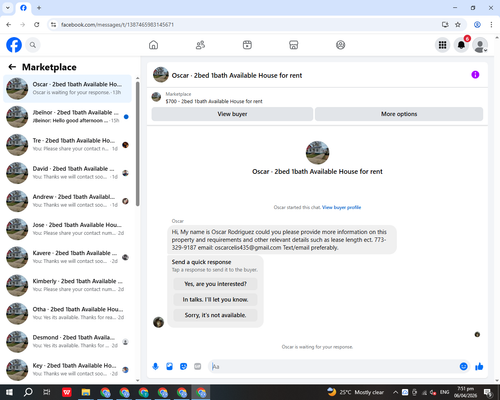The height and width of the screenshot is (400, 500).
Task: Open the Chrome three-dot menu
Action: (491, 25)
